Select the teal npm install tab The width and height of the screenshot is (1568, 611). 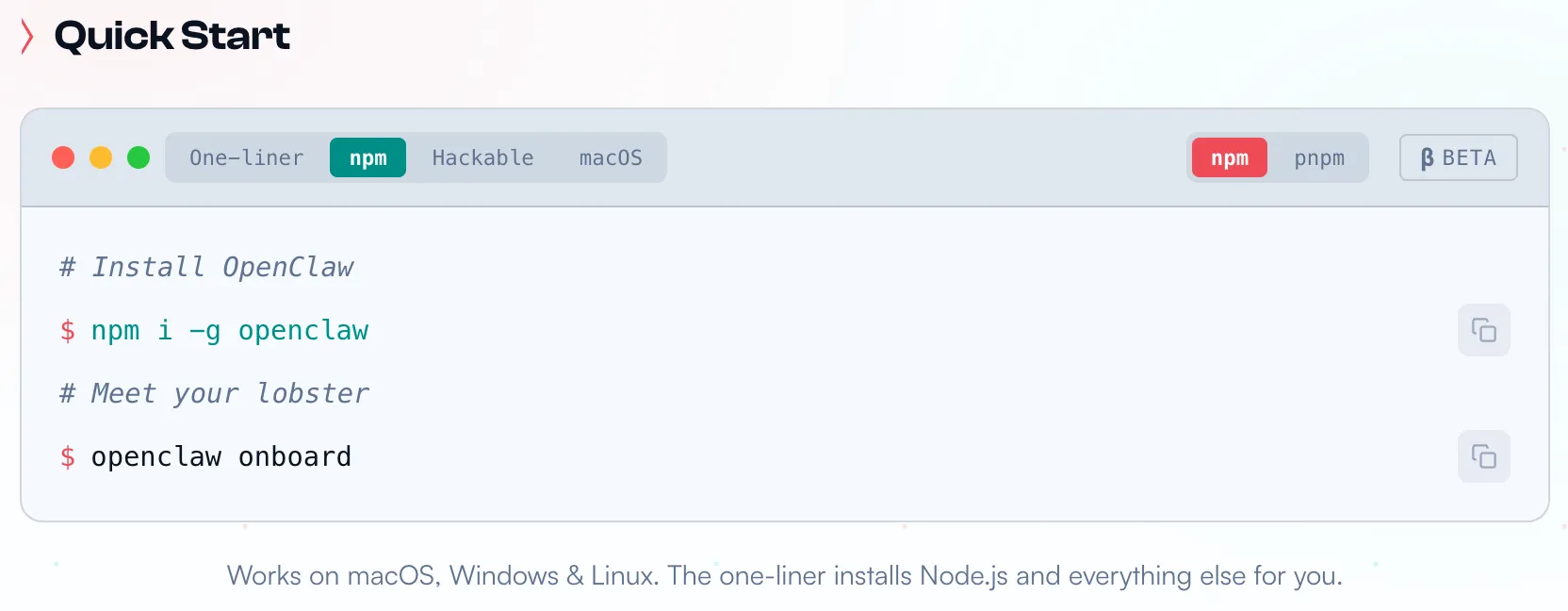pyautogui.click(x=367, y=157)
